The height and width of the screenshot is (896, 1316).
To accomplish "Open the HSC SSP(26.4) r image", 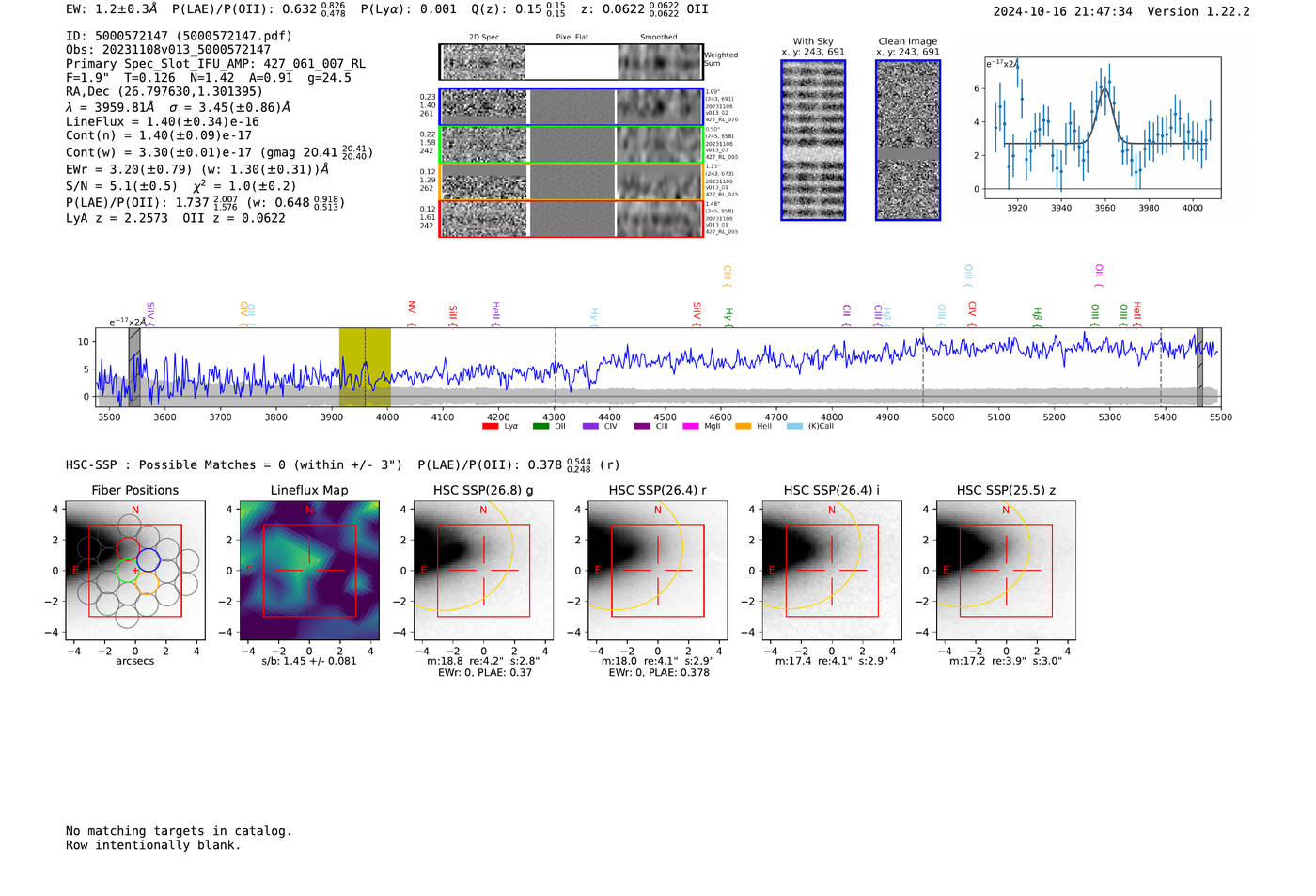I will pyautogui.click(x=657, y=571).
